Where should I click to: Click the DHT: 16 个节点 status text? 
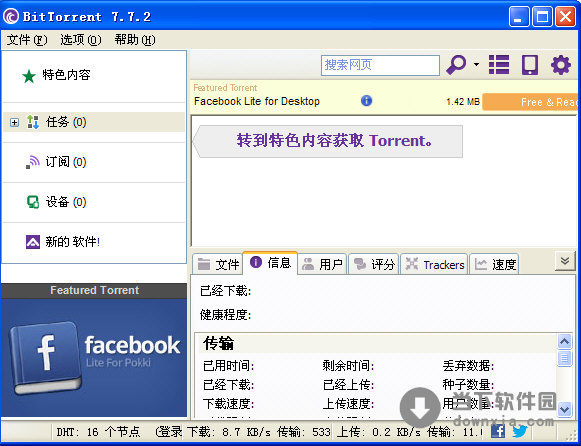[98, 432]
